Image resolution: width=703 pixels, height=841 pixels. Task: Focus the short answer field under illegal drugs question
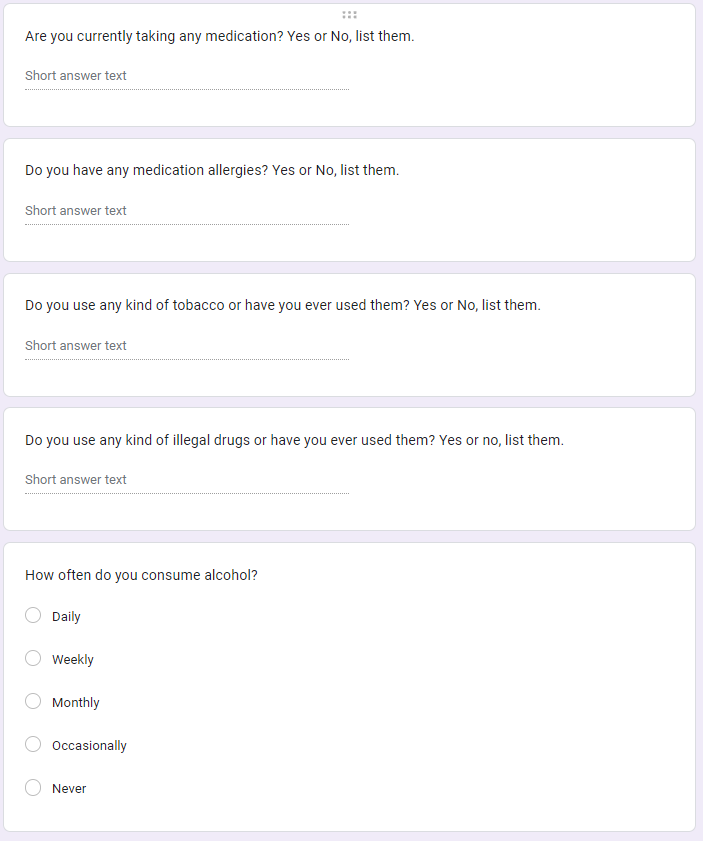[x=187, y=480]
